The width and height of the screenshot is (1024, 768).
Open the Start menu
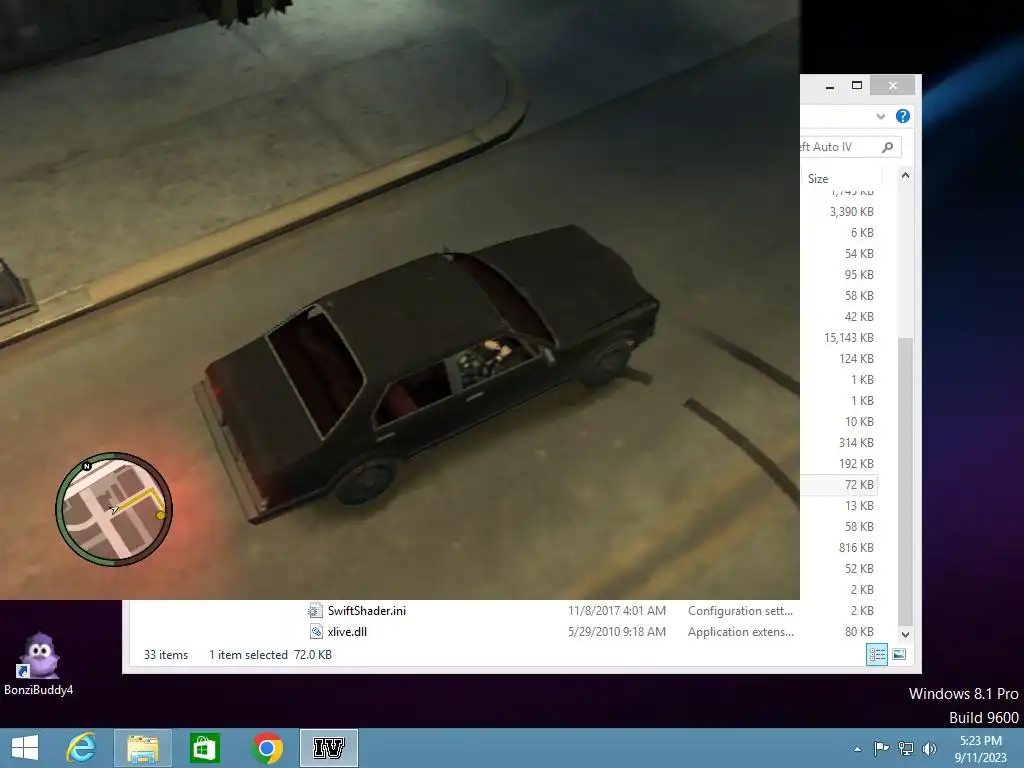pyautogui.click(x=25, y=748)
